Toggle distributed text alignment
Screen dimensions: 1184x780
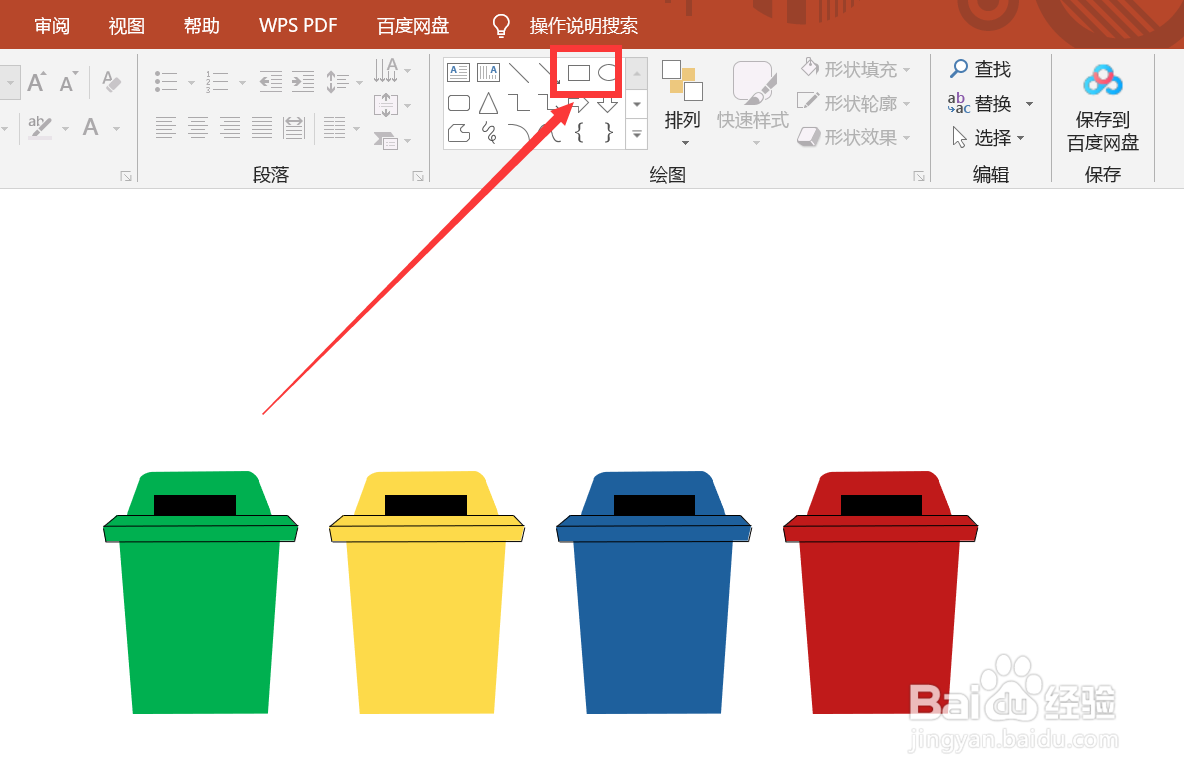coord(294,127)
